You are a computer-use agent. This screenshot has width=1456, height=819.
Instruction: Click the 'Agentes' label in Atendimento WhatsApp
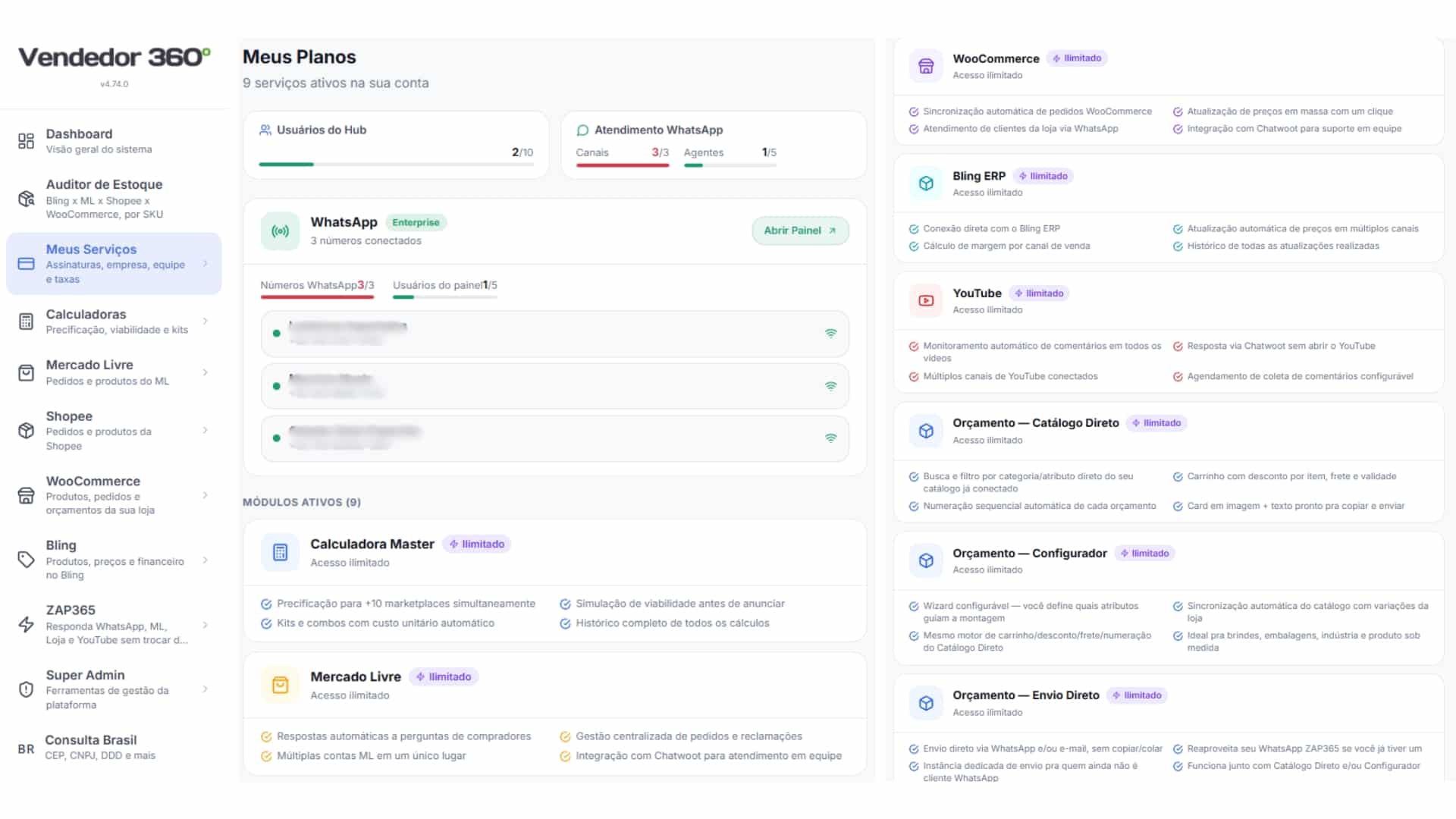point(704,152)
